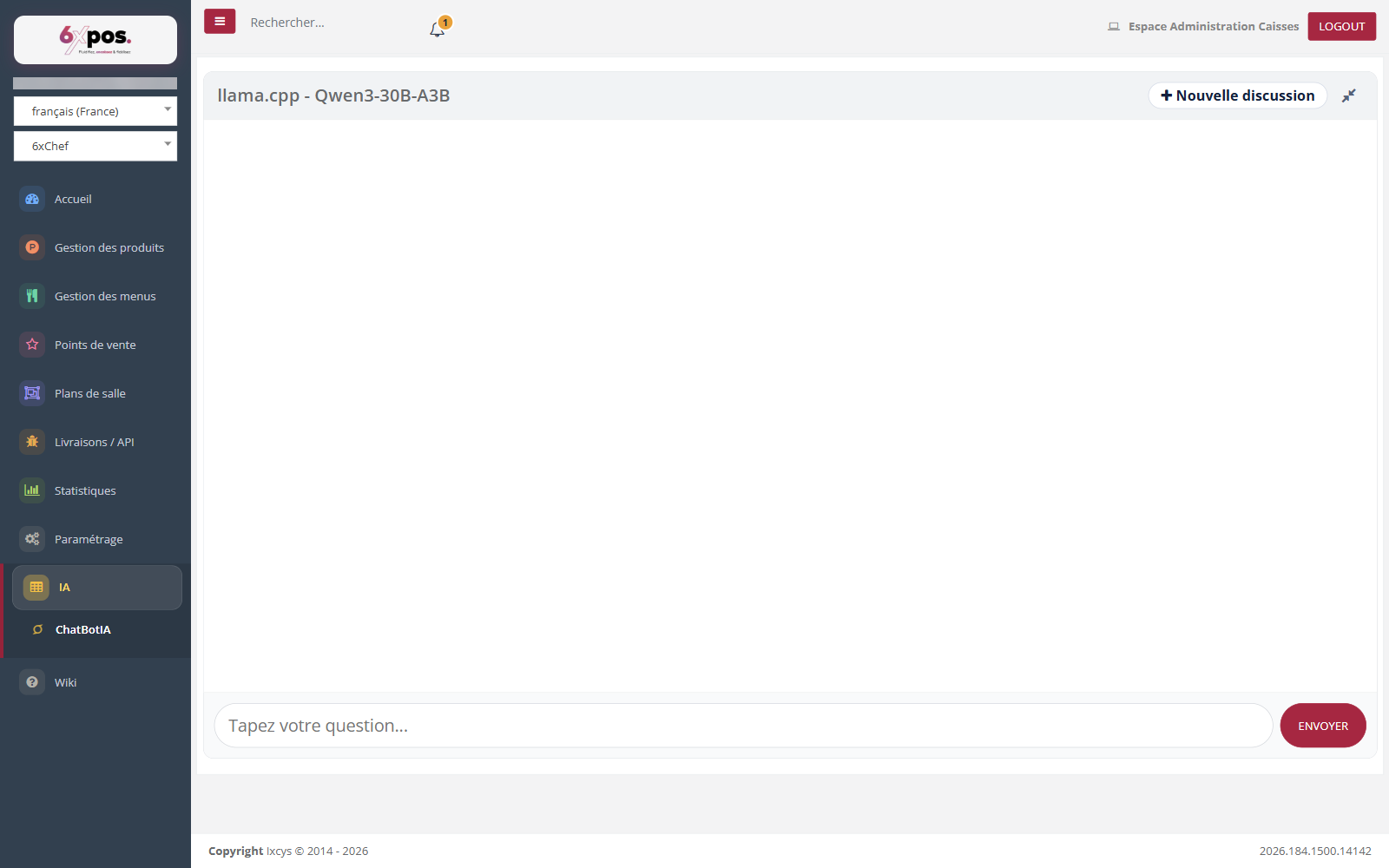This screenshot has height=868, width=1389.
Task: Collapse the chat panel with the shrink icon
Action: pyautogui.click(x=1348, y=95)
